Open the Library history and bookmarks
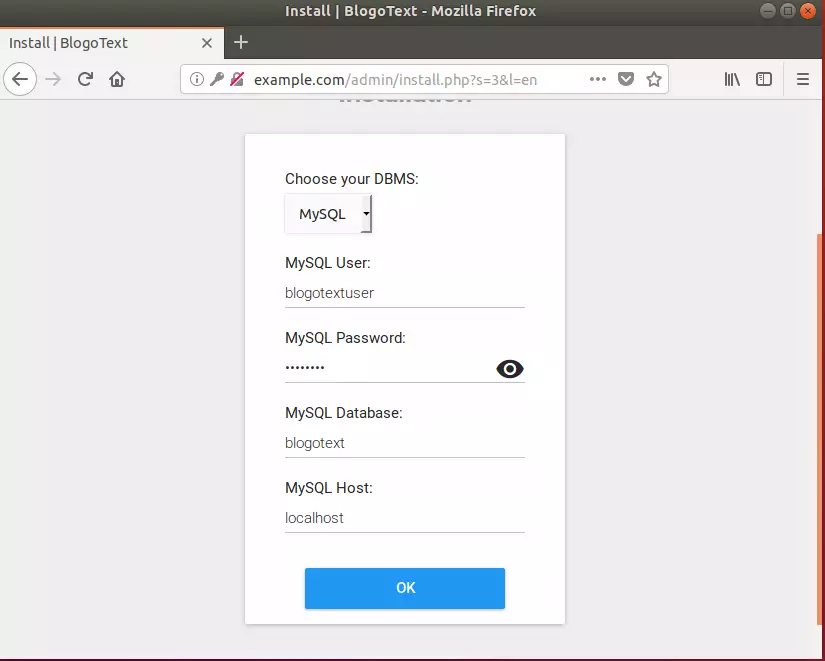Screen dimensions: 825x661 (x=732, y=79)
